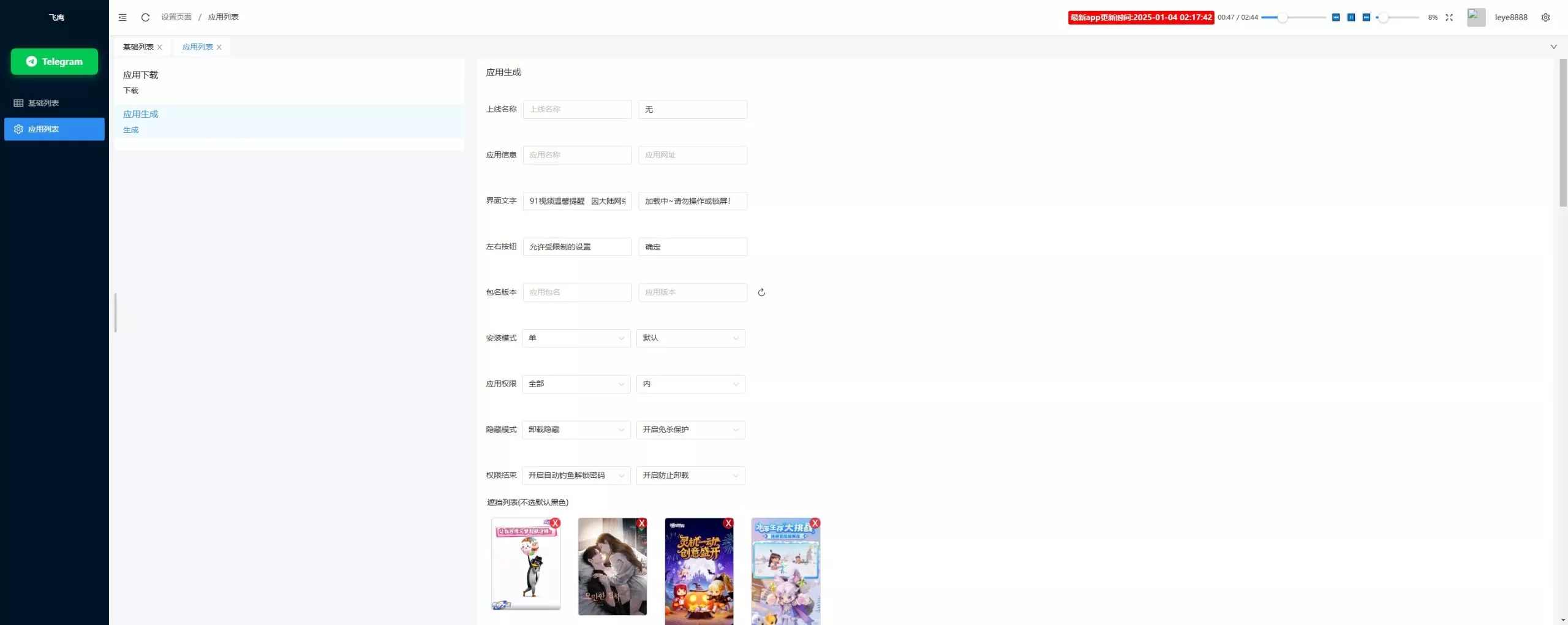1568x625 pixels.
Task: Click the vertical page scrollbar
Action: coord(1563,132)
